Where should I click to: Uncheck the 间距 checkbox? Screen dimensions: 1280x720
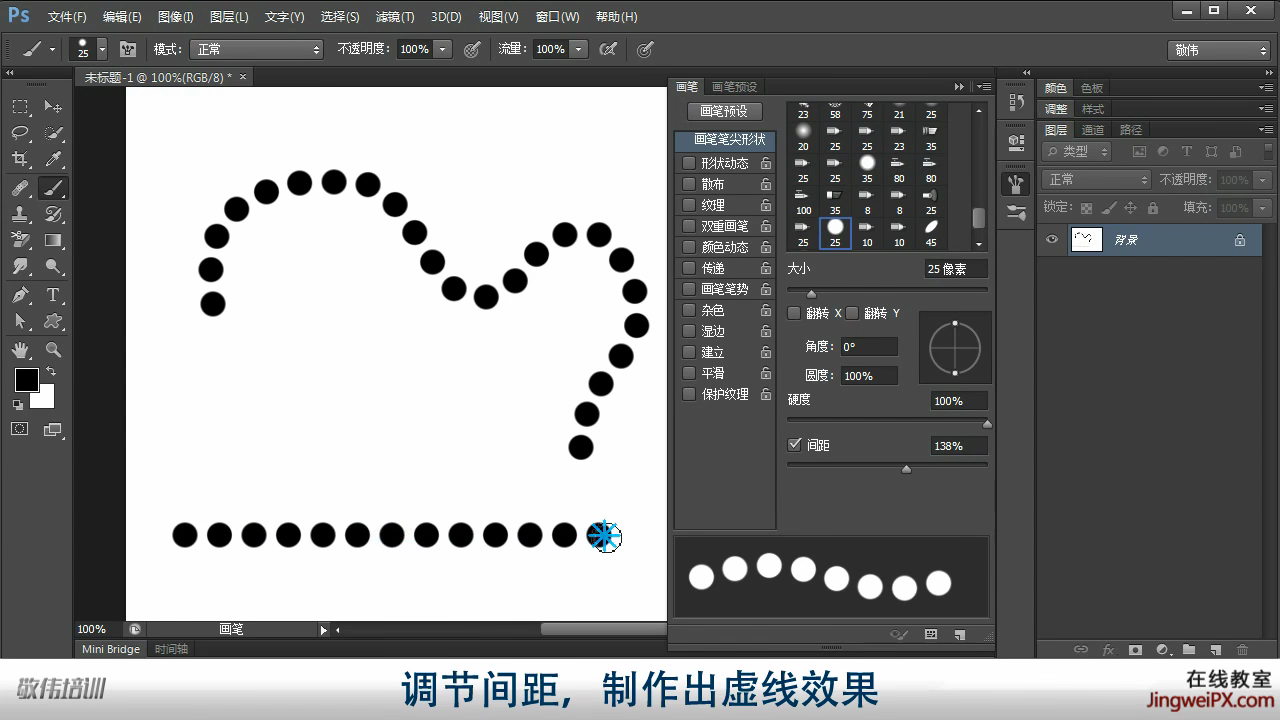[795, 445]
